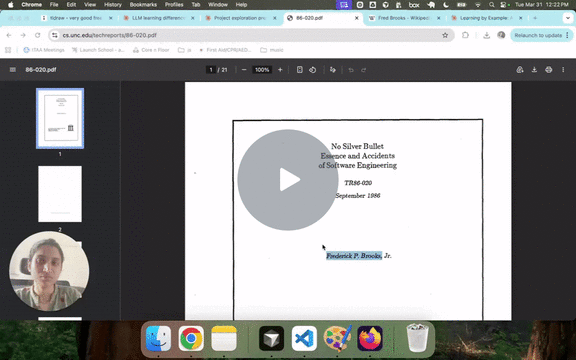The image size is (576, 360).
Task: Click the Fit to page icon
Action: [300, 70]
